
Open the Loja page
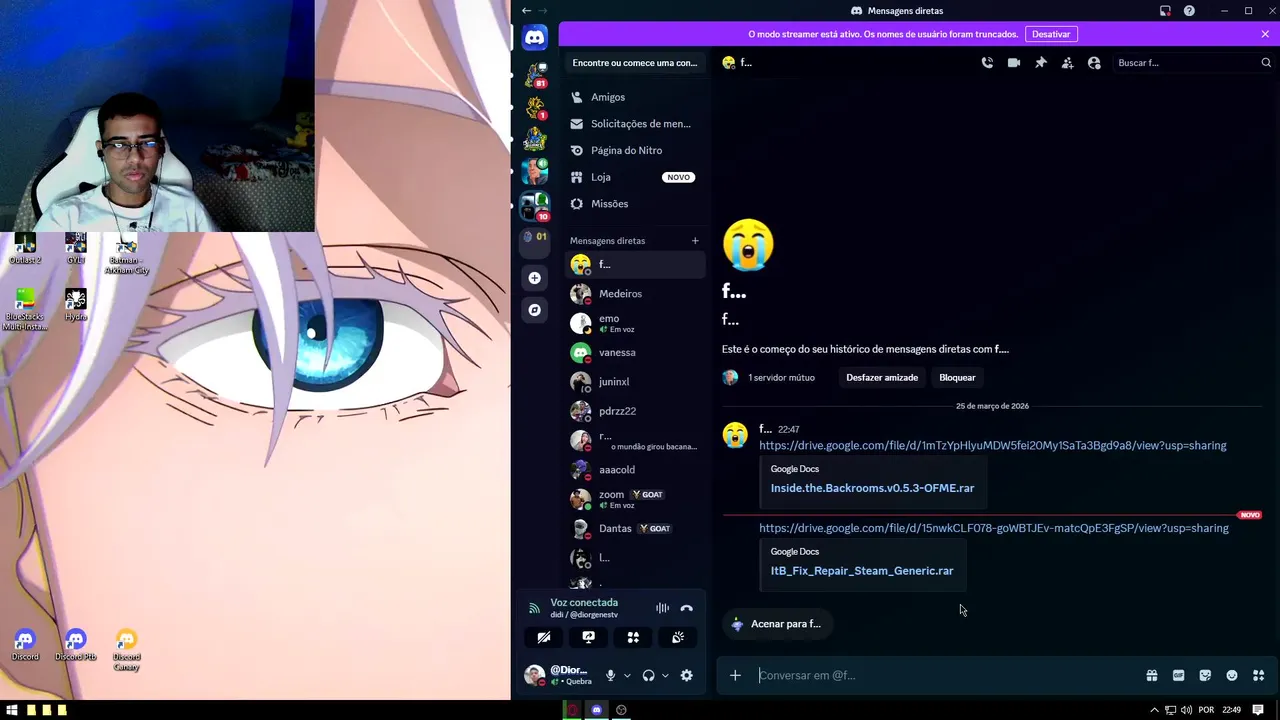[635, 177]
